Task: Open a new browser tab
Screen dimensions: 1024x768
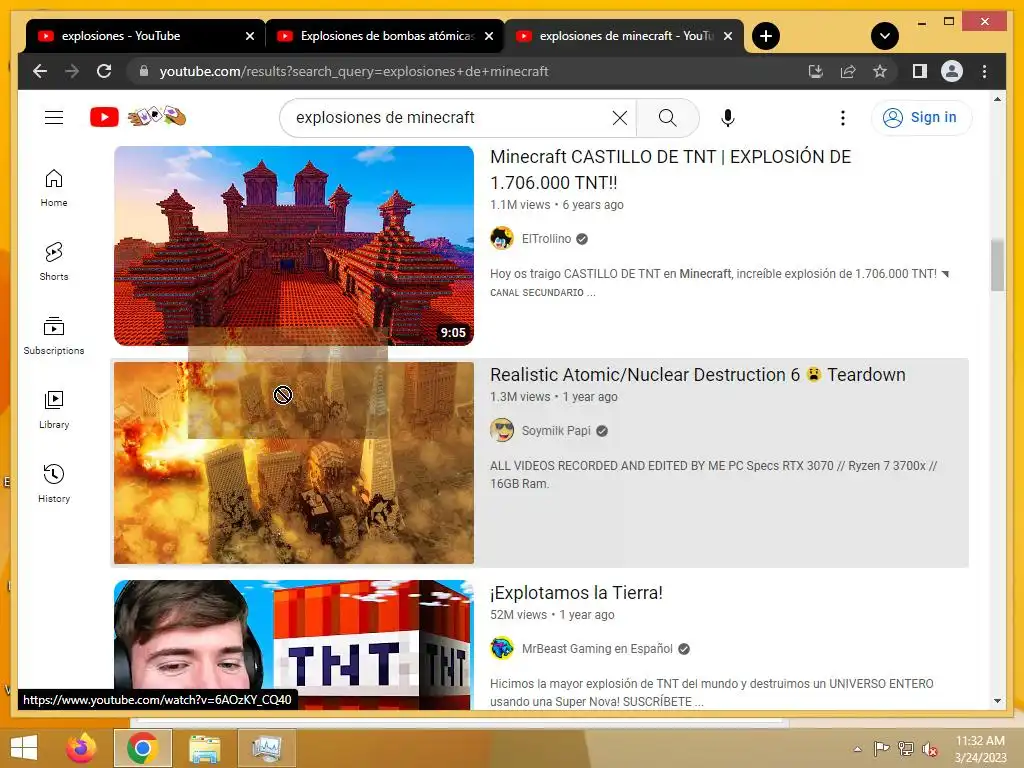Action: 766,36
